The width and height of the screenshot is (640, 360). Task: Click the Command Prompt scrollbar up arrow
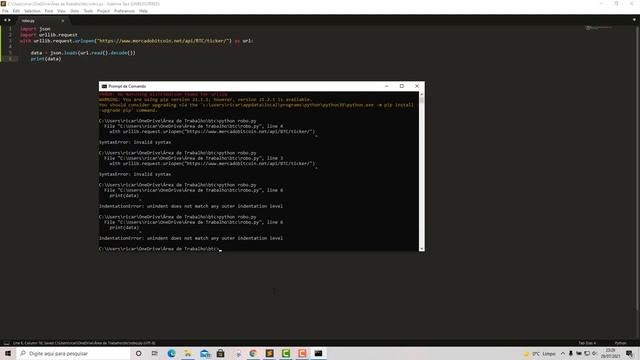(422, 94)
